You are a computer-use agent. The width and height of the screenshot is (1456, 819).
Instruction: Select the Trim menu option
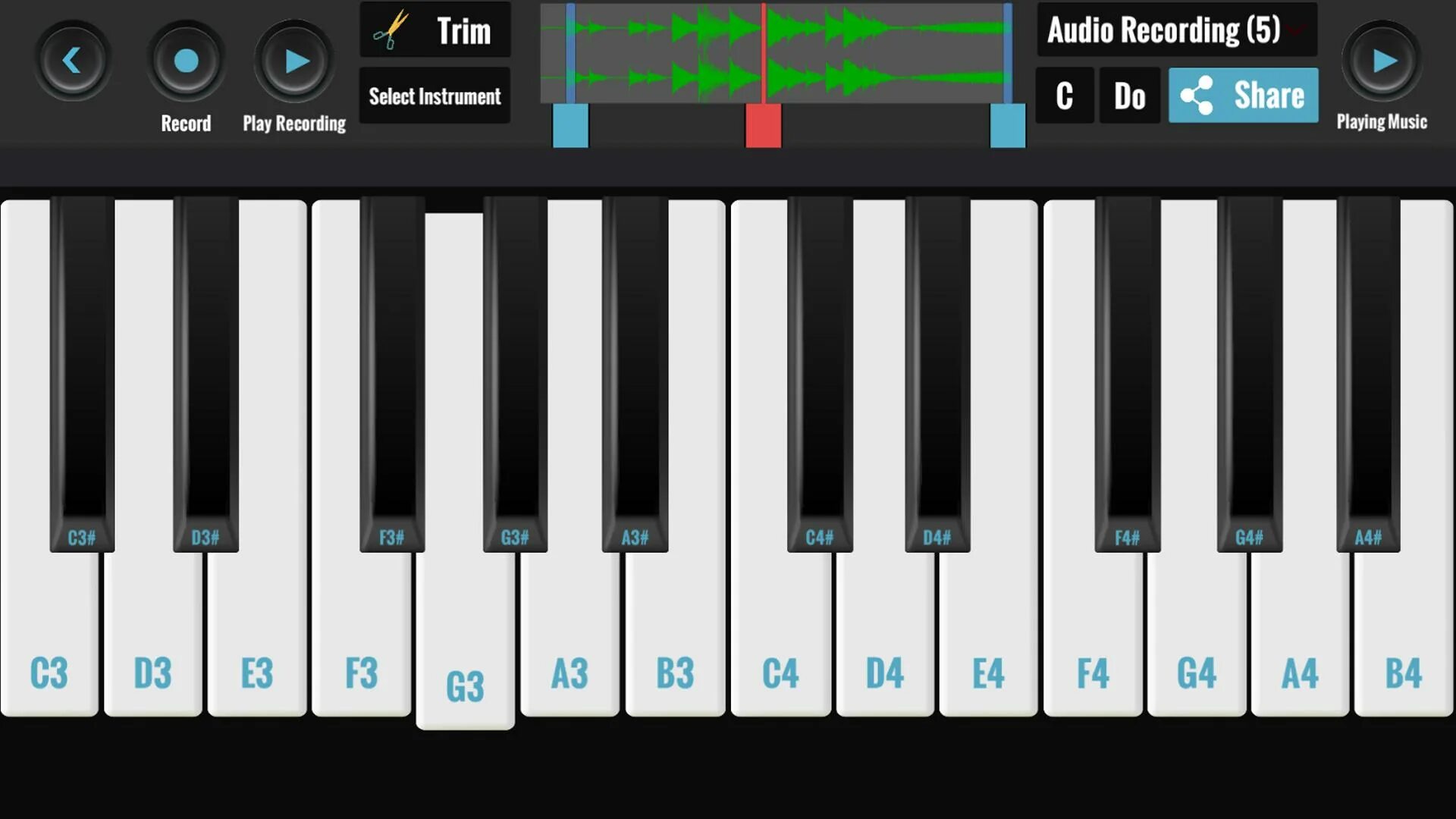pos(435,32)
